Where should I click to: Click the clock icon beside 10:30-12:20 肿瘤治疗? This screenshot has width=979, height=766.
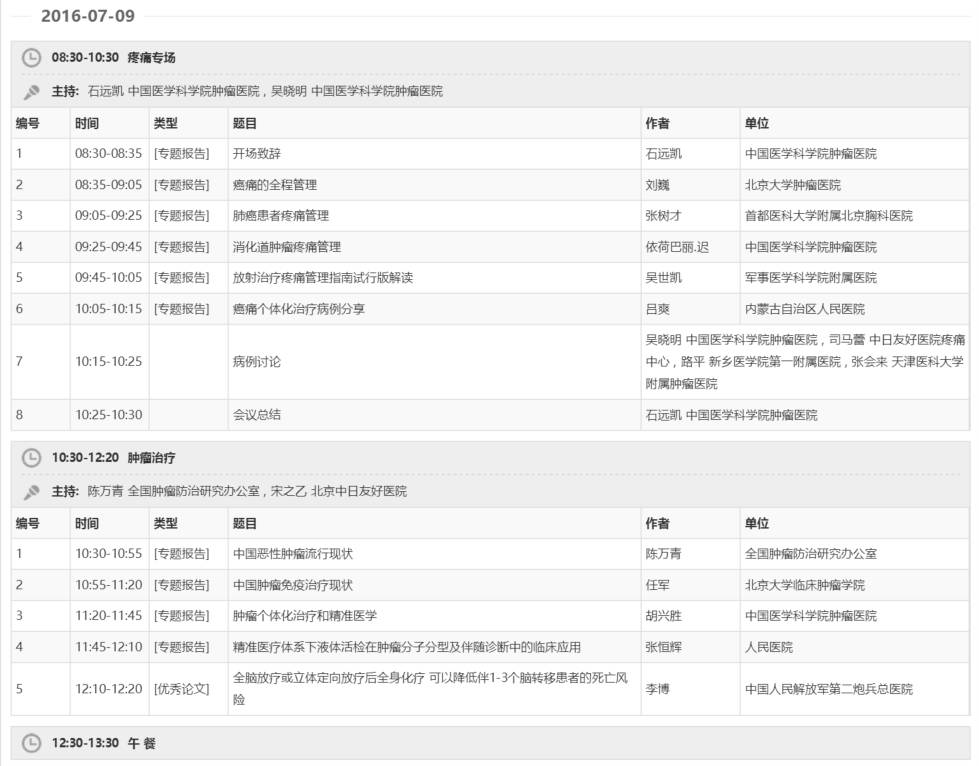click(31, 458)
